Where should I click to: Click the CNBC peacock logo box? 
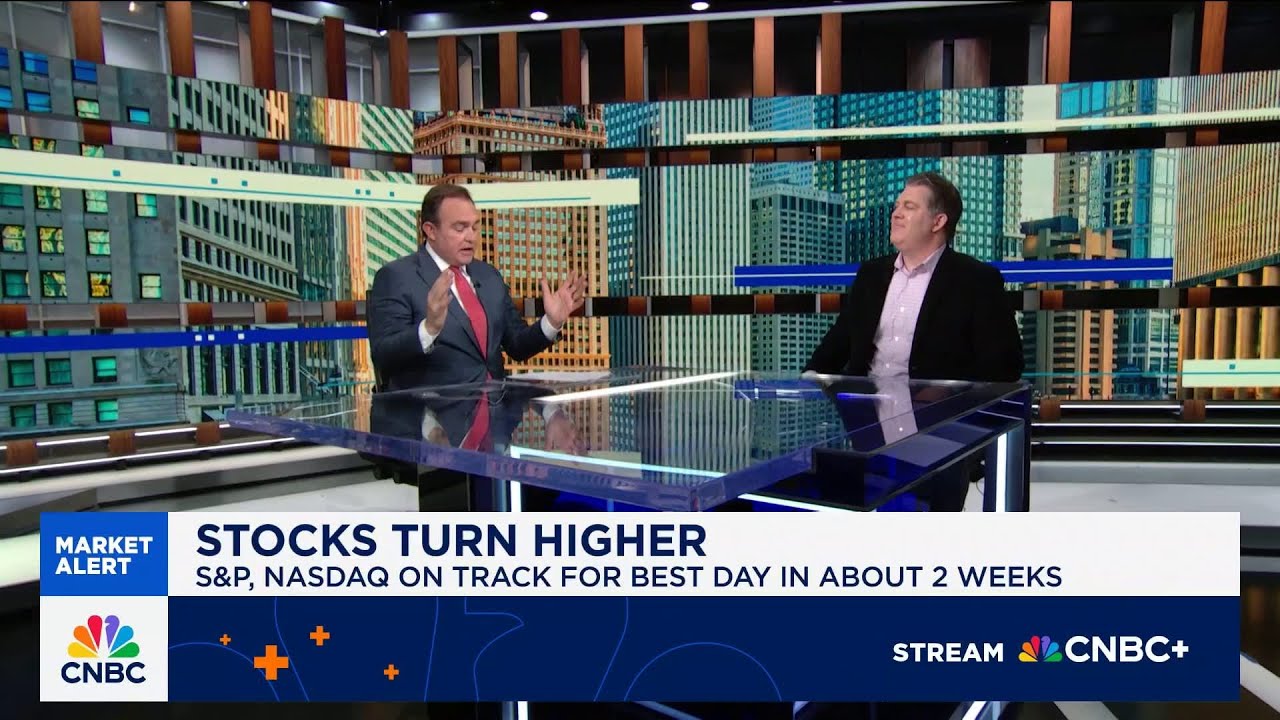(104, 649)
